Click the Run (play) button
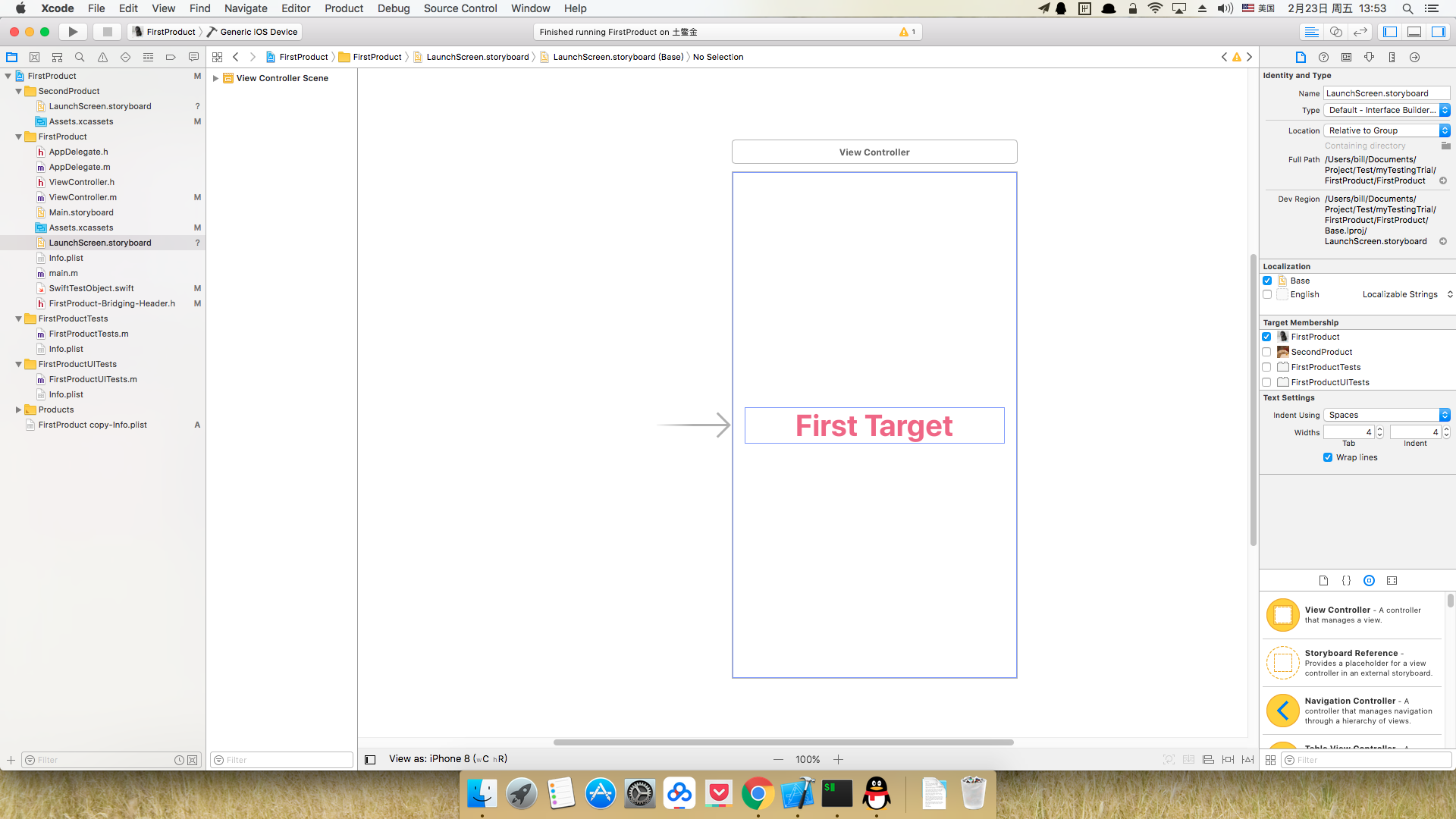 click(73, 32)
